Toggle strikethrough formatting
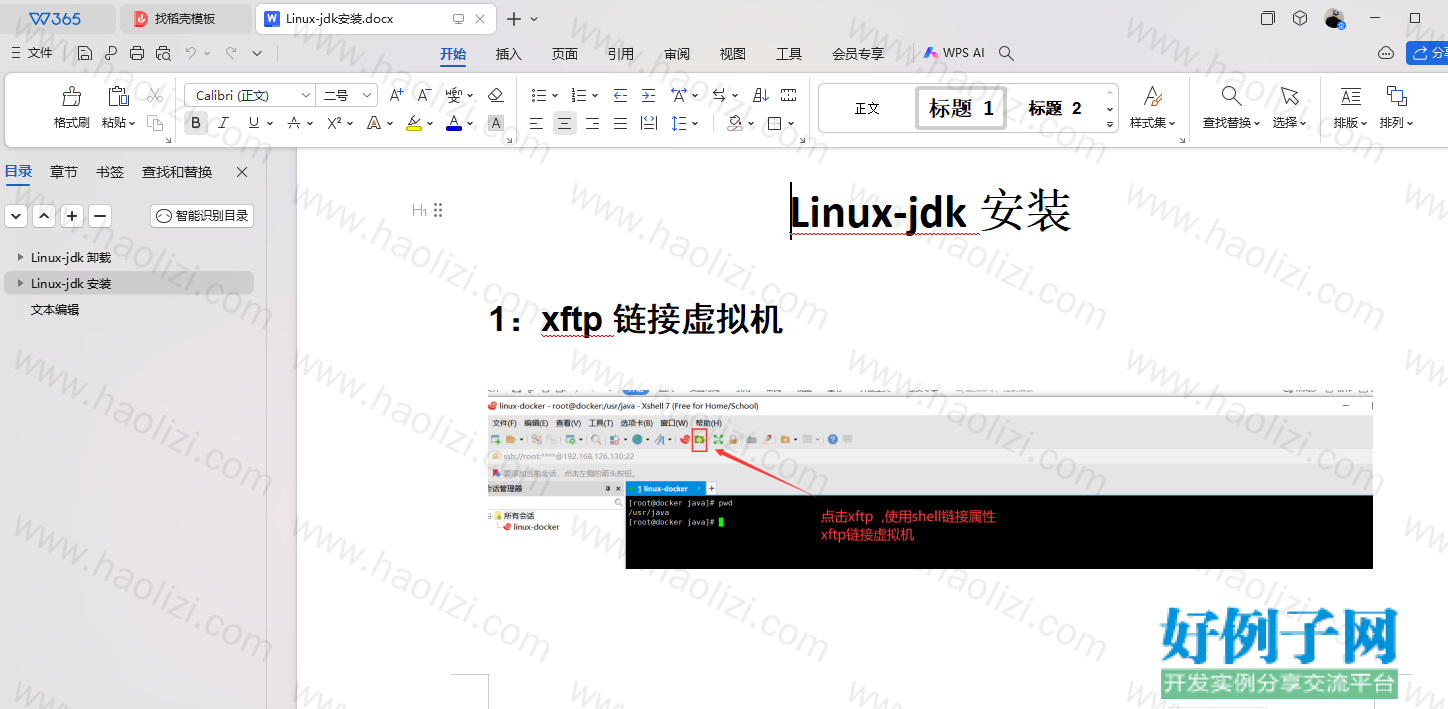1448x709 pixels. (294, 123)
